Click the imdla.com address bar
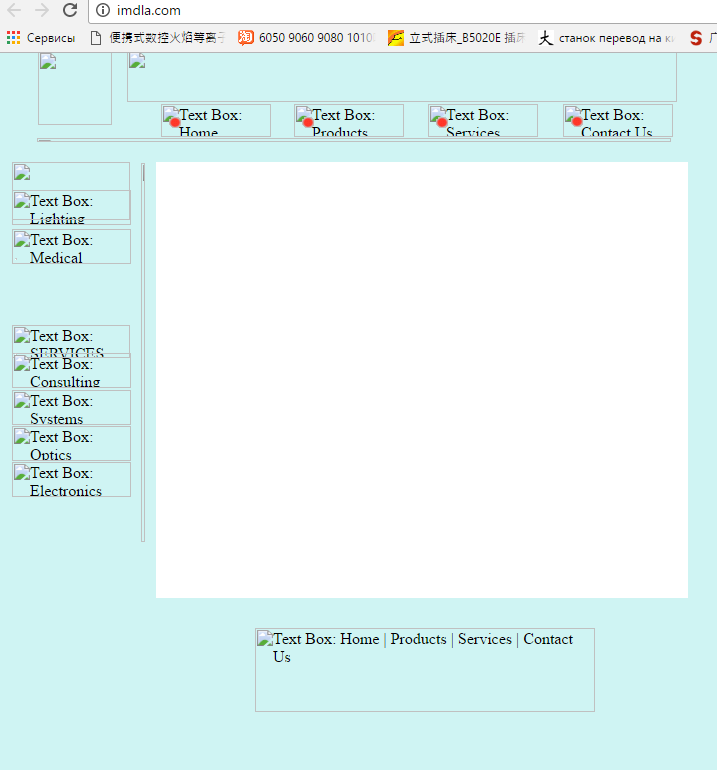717x770 pixels. (x=400, y=11)
